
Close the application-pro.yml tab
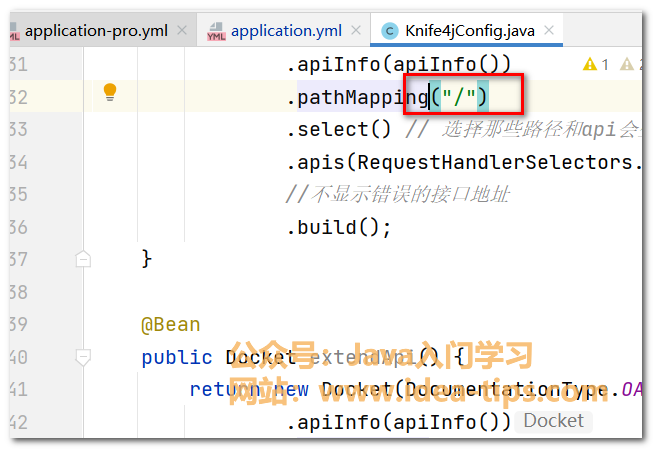(181, 32)
